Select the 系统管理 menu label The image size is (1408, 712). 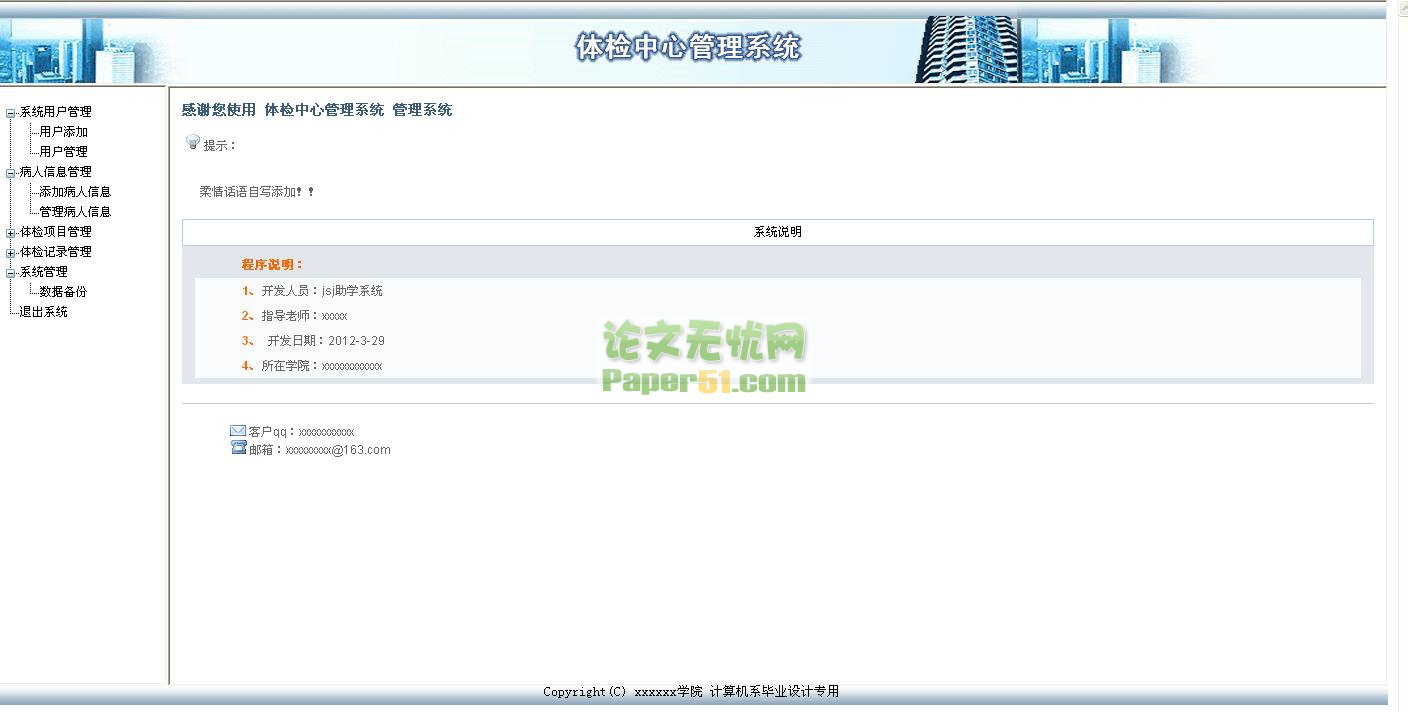(44, 272)
